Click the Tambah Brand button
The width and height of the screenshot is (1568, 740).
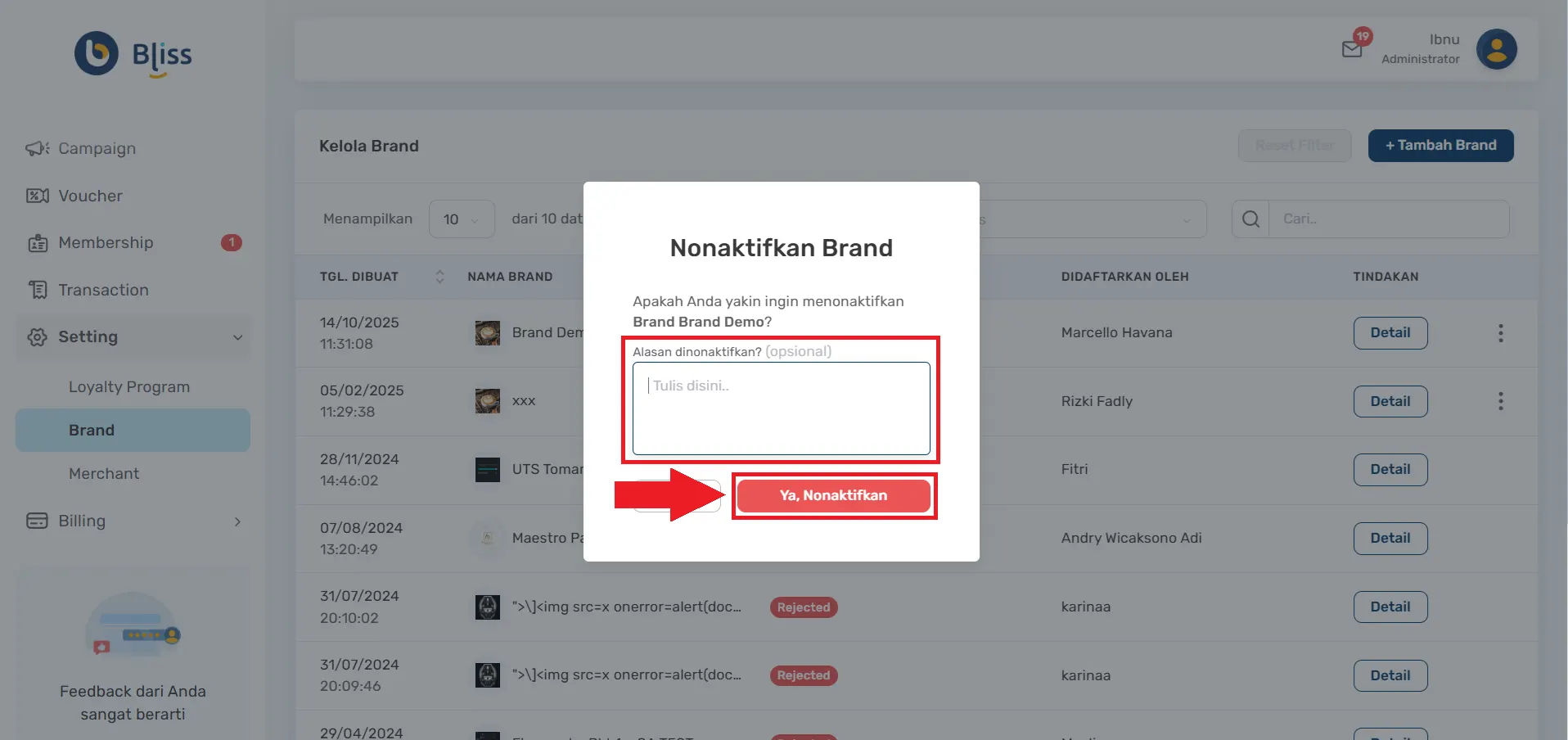pyautogui.click(x=1440, y=145)
